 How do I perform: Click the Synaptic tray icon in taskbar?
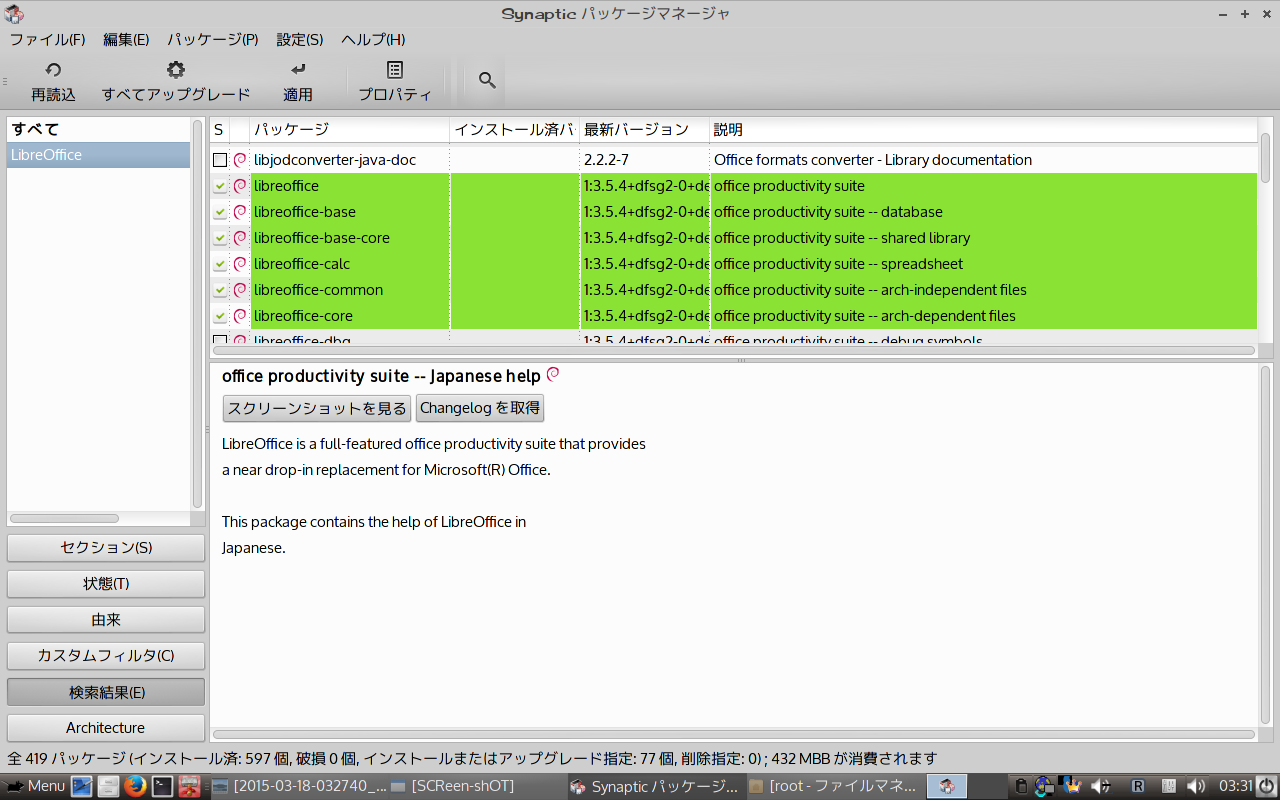[x=946, y=786]
